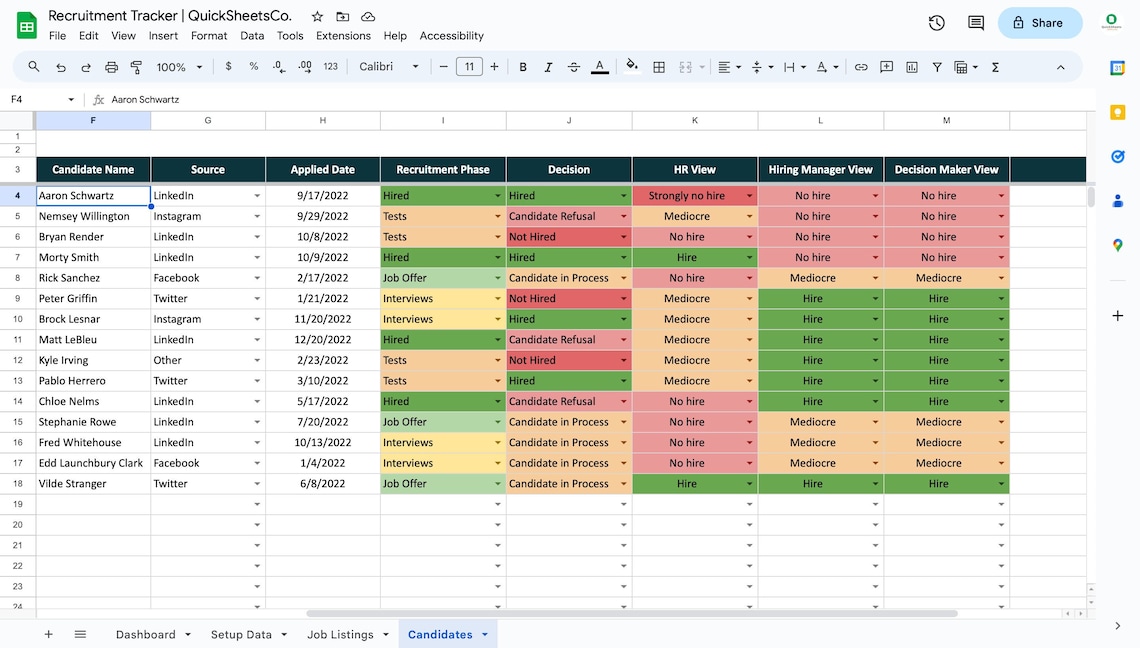Viewport: 1140px width, 648px height.
Task: Open Google Keep in the side panel
Action: [1117, 113]
